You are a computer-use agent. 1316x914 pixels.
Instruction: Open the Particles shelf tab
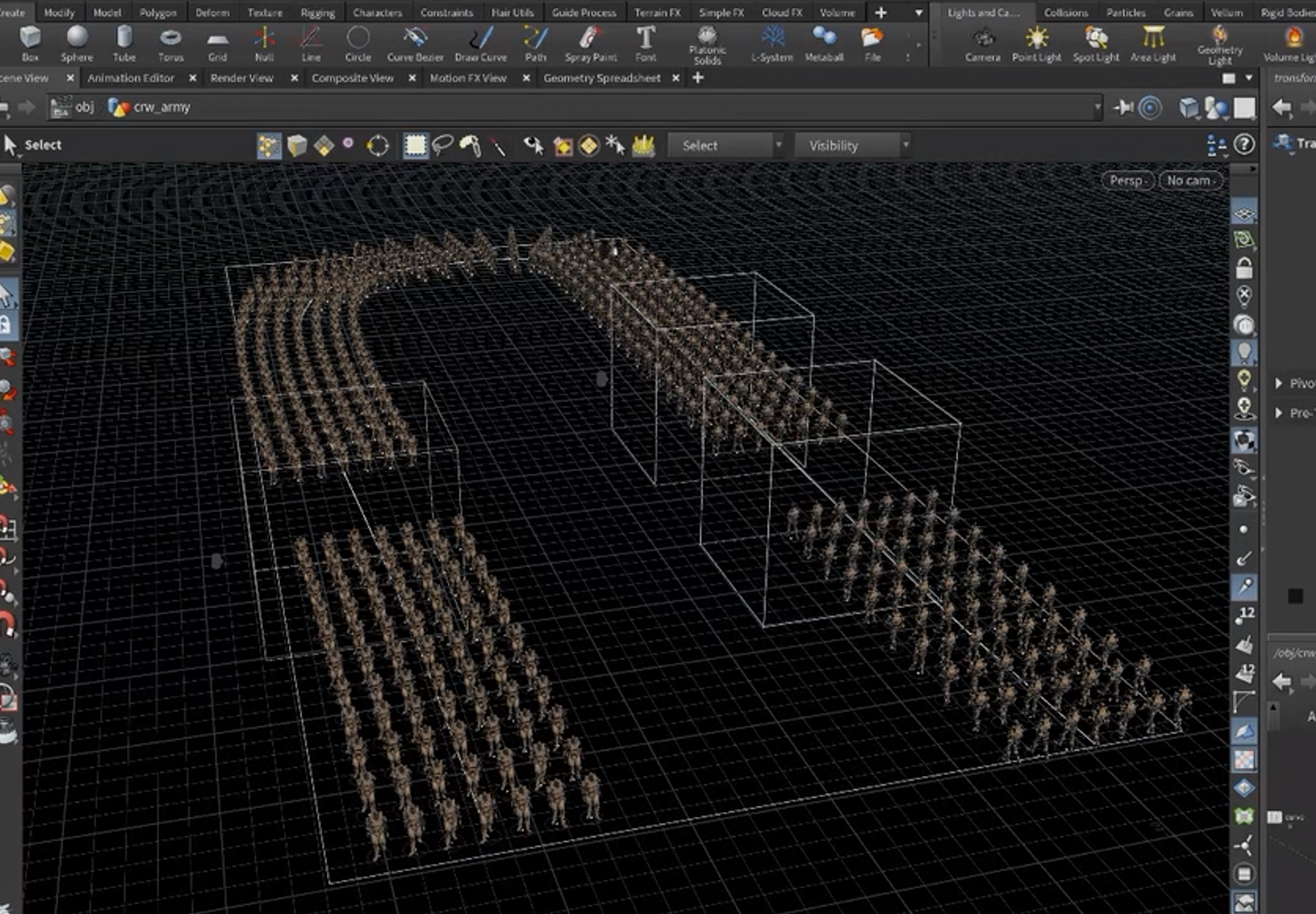click(x=1125, y=12)
